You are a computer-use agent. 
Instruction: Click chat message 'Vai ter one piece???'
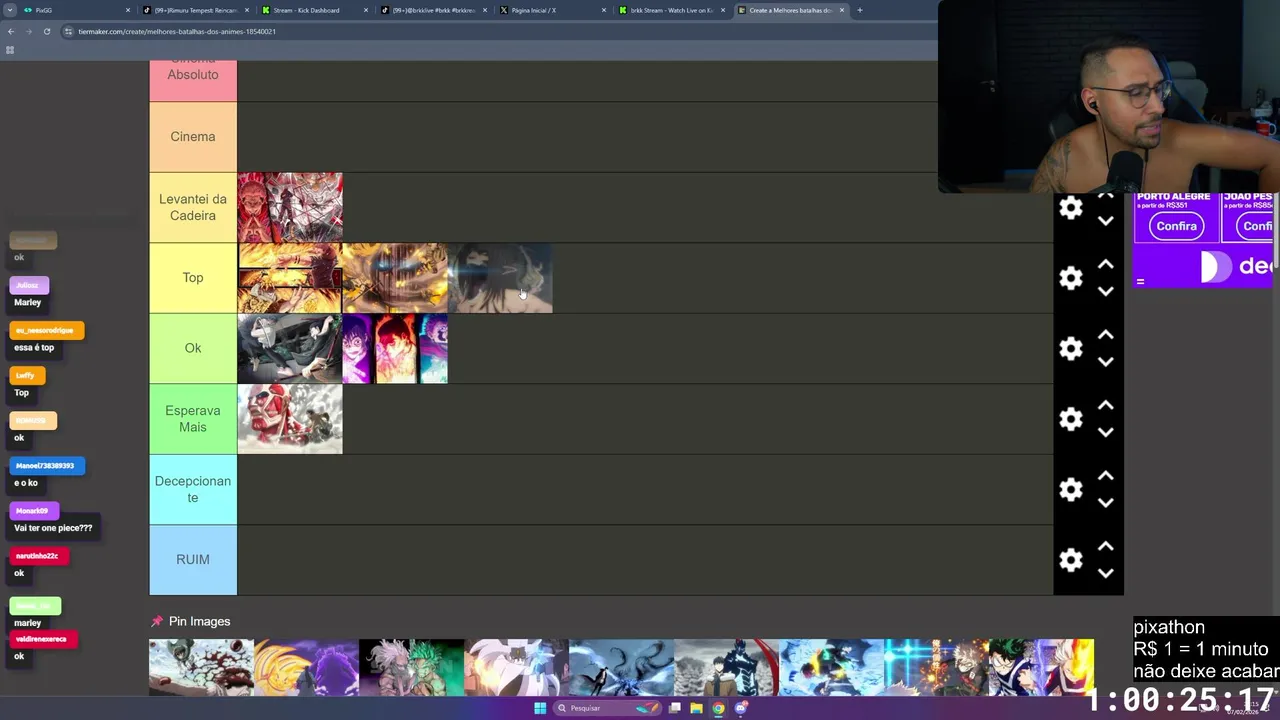click(x=53, y=528)
